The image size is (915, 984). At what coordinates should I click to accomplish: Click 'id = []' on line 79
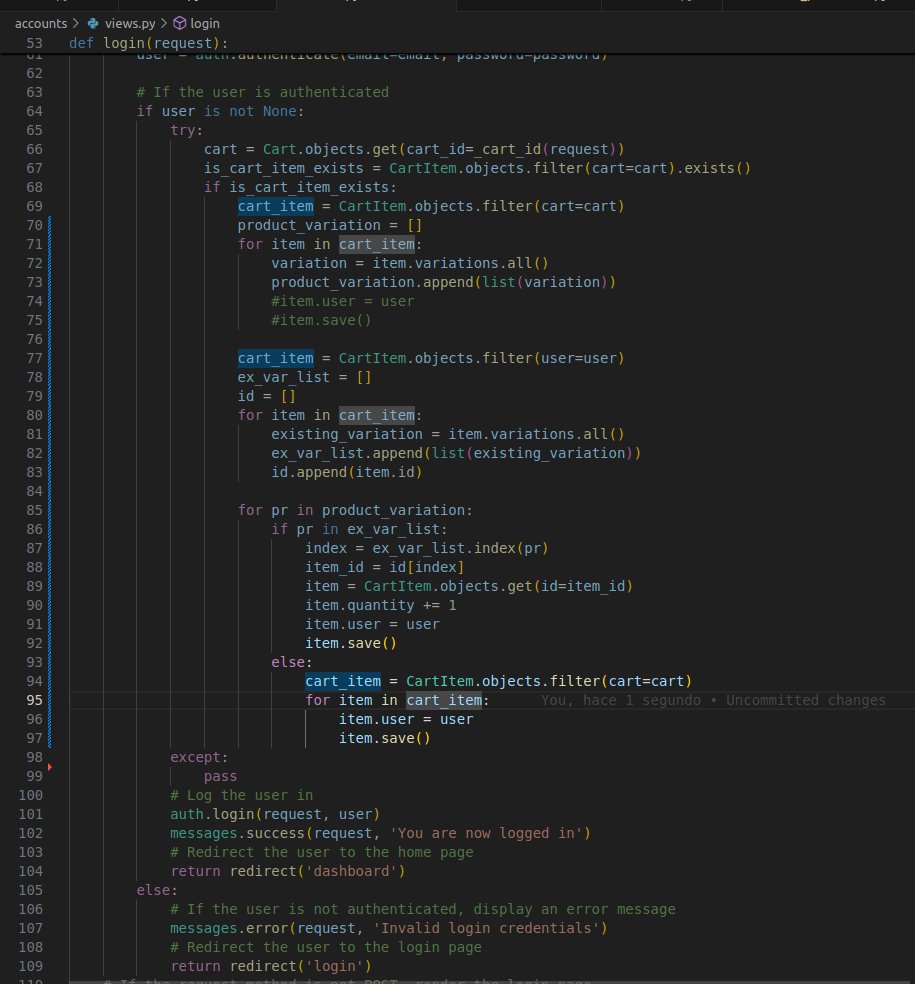pyautogui.click(x=266, y=396)
